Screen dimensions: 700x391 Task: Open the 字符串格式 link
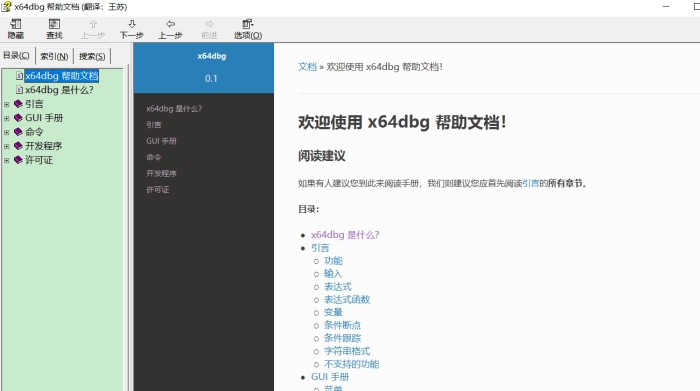pos(347,351)
